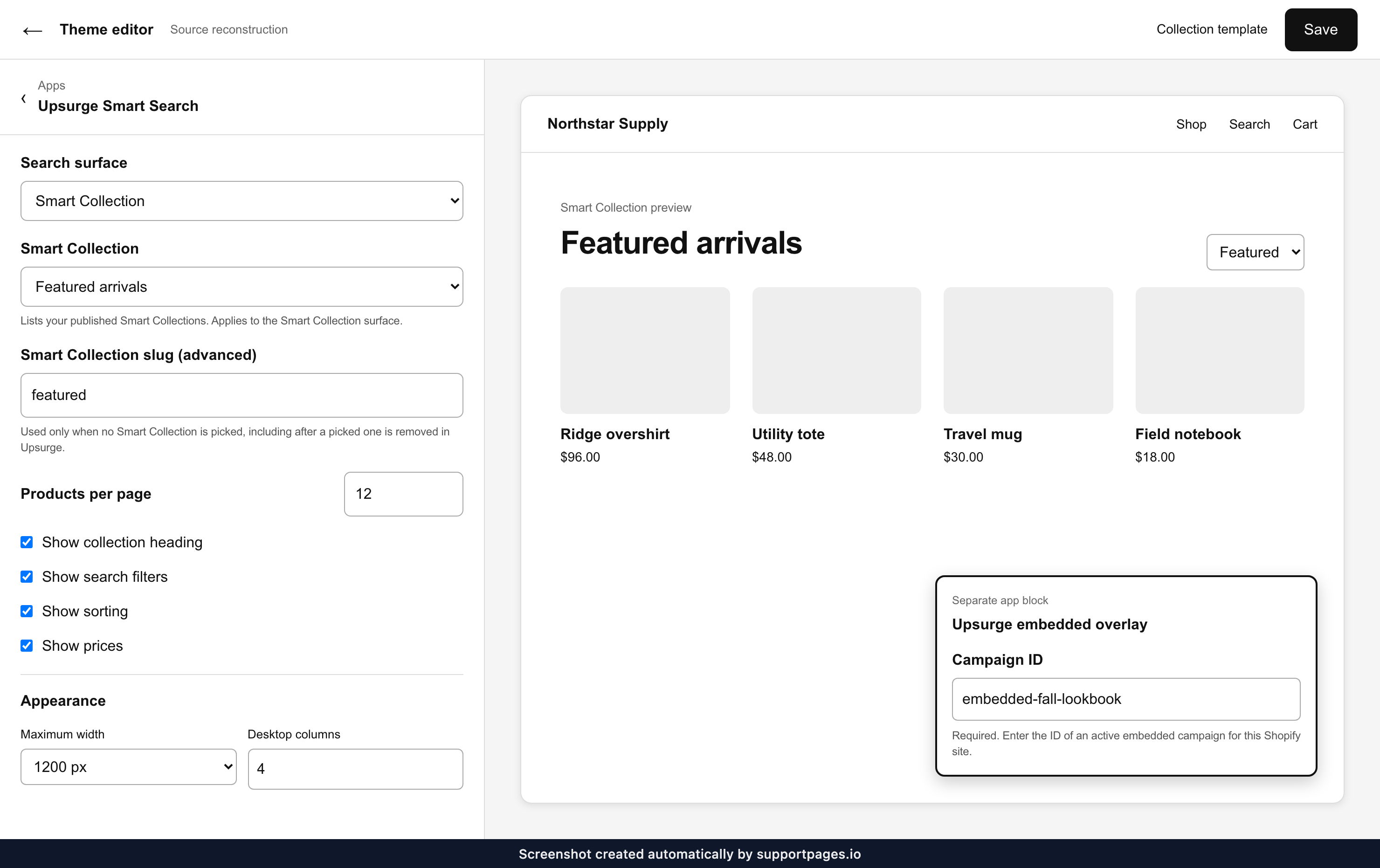Click the Upsurge embedded overlay title
Image resolution: width=1380 pixels, height=868 pixels.
coord(1049,625)
